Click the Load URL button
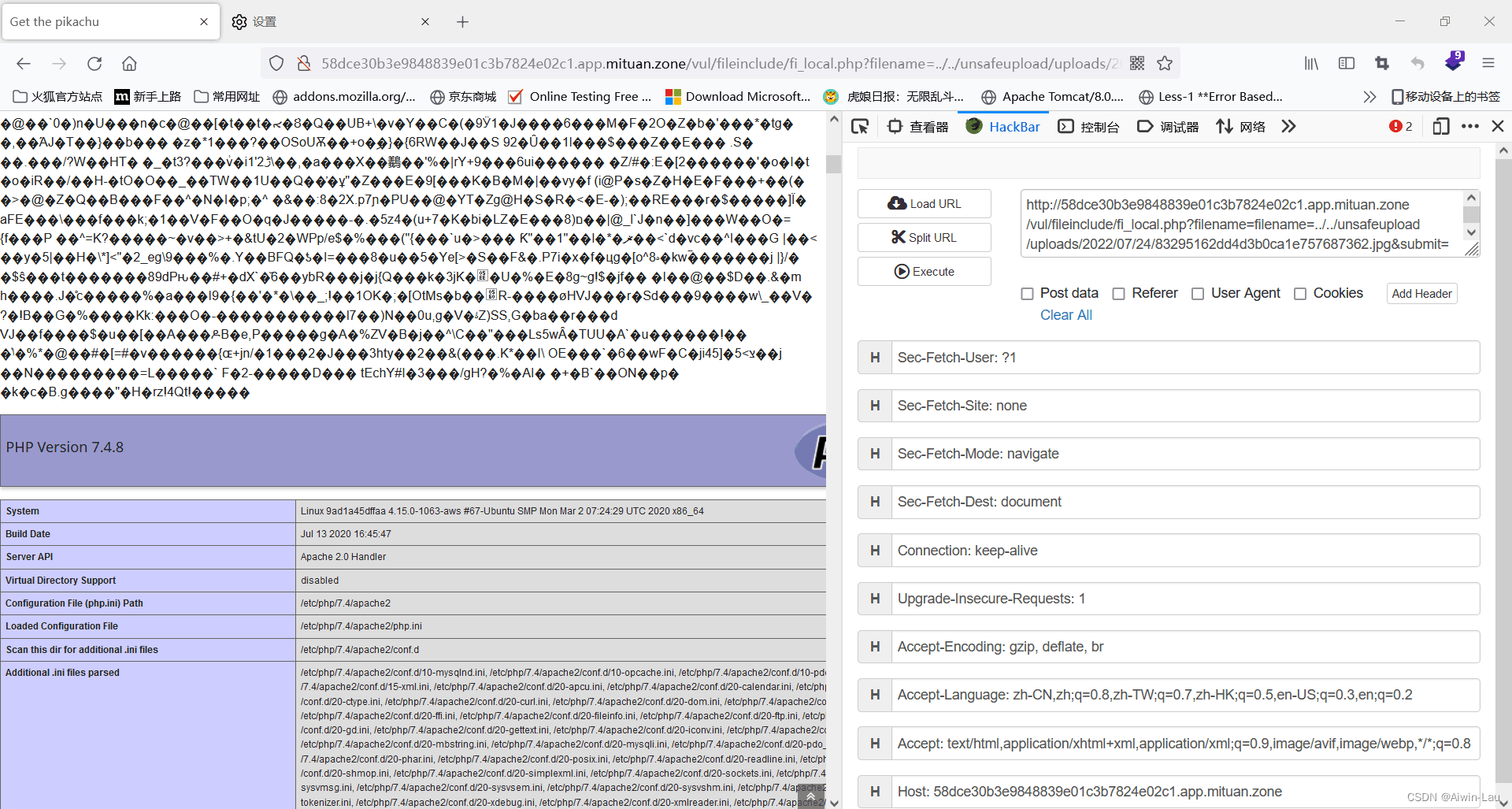Screen dimensions: 1512x809 [924, 204]
